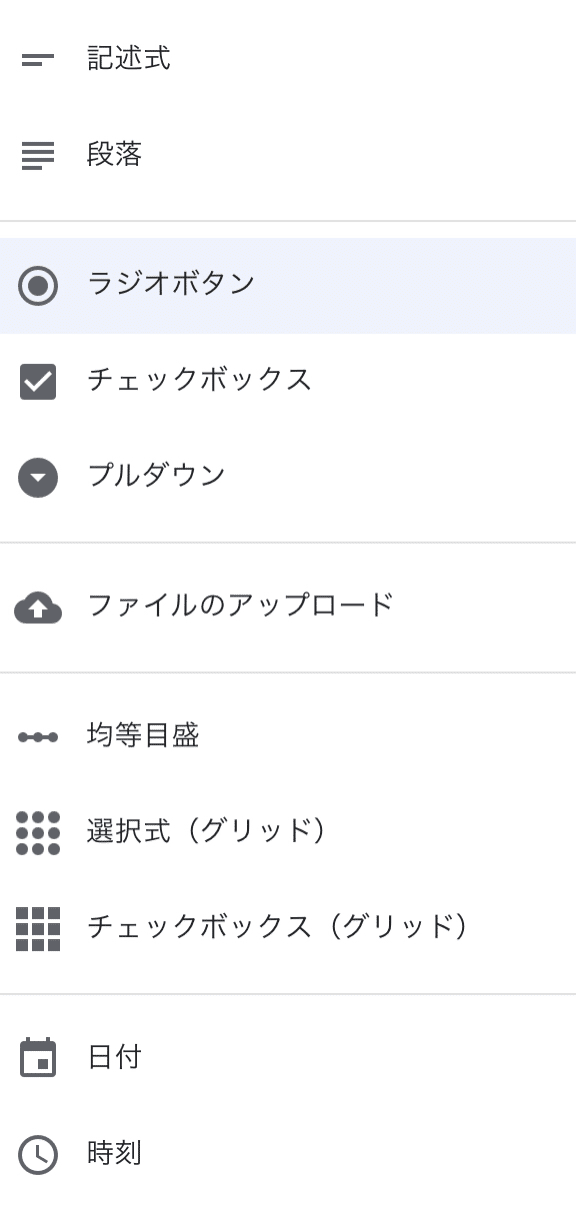Select the calendar icon next to 日付

[x=37, y=1056]
